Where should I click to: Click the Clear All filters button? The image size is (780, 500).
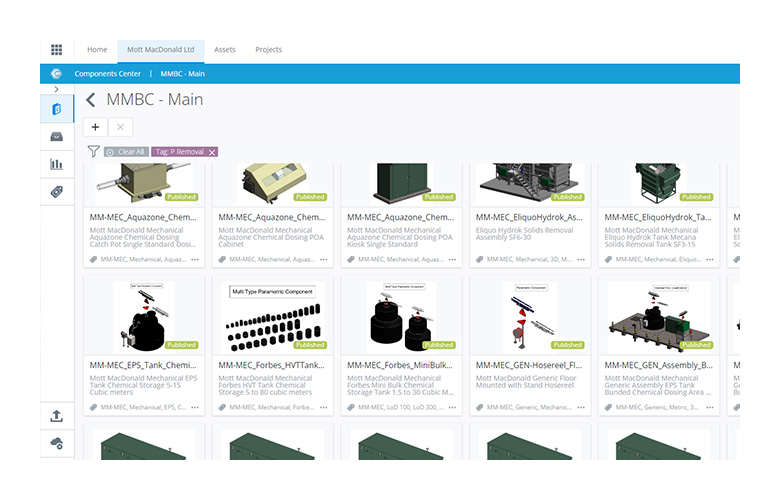coord(126,152)
